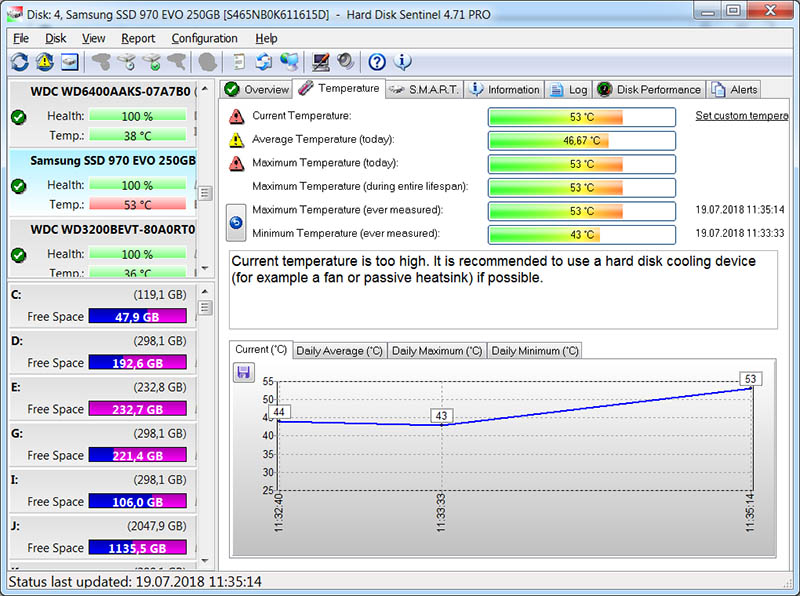This screenshot has height=596, width=800.
Task: Click the blue sync arrows toolbar icon
Action: pos(264,62)
